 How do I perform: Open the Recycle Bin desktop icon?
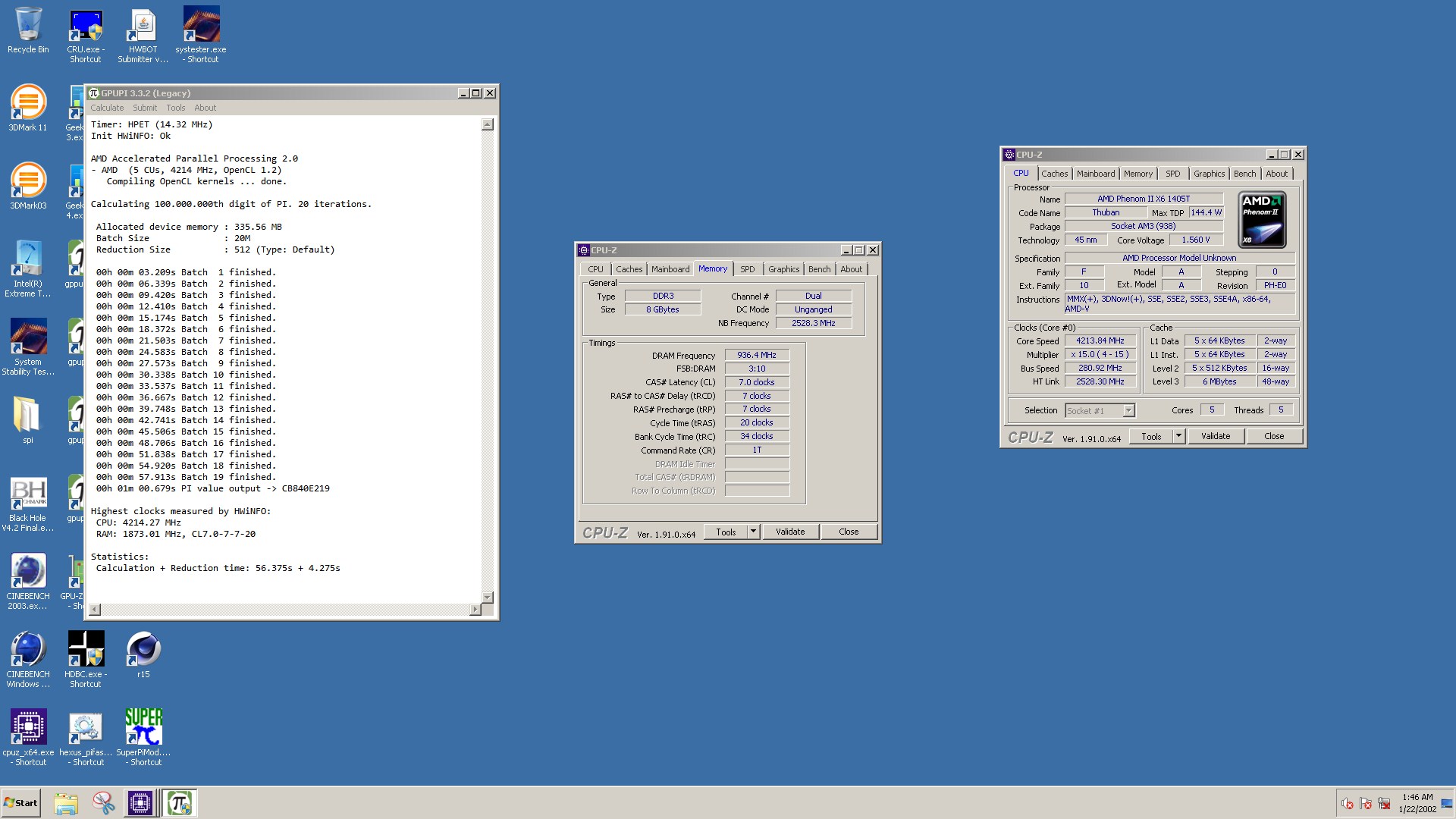[28, 30]
